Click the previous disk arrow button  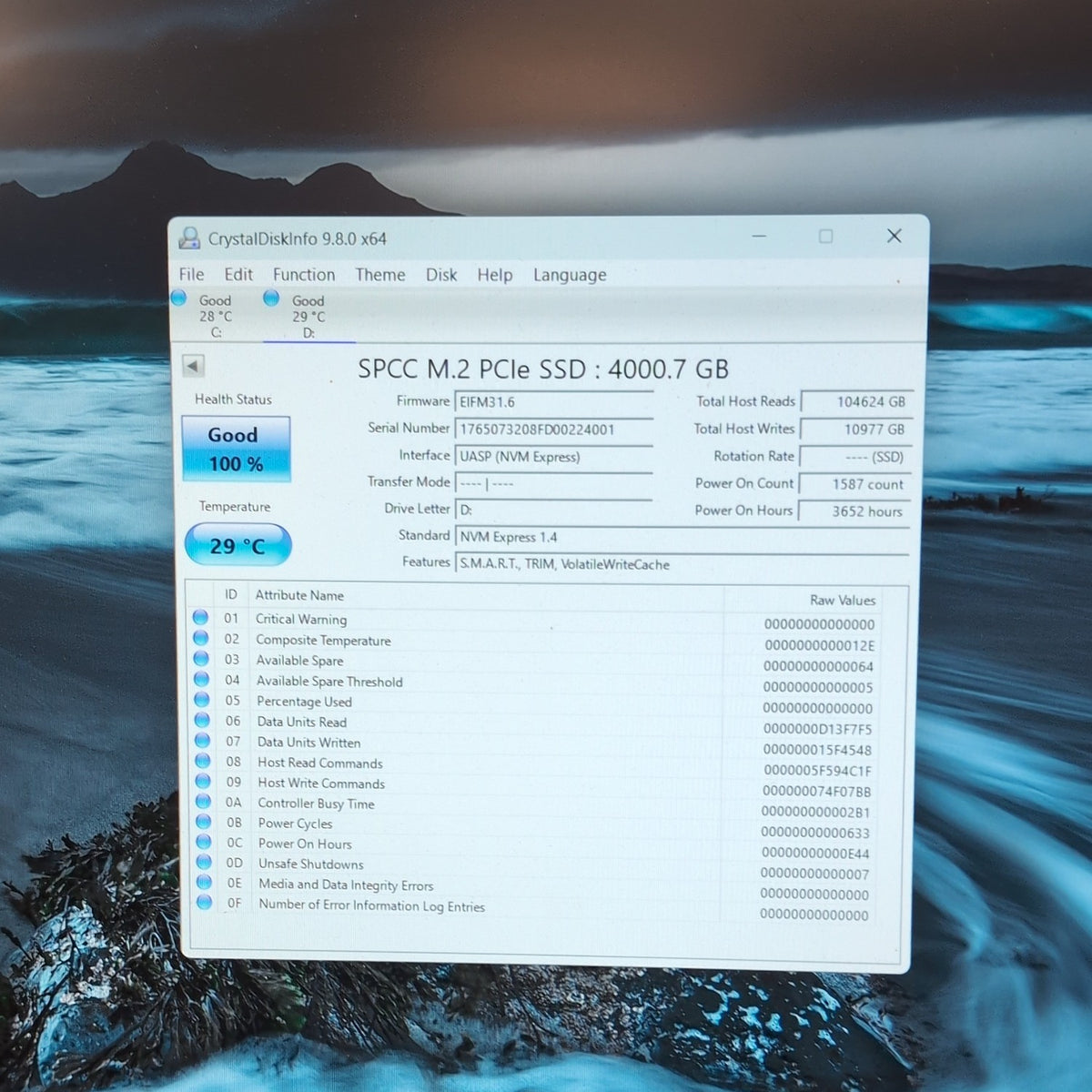coord(193,366)
